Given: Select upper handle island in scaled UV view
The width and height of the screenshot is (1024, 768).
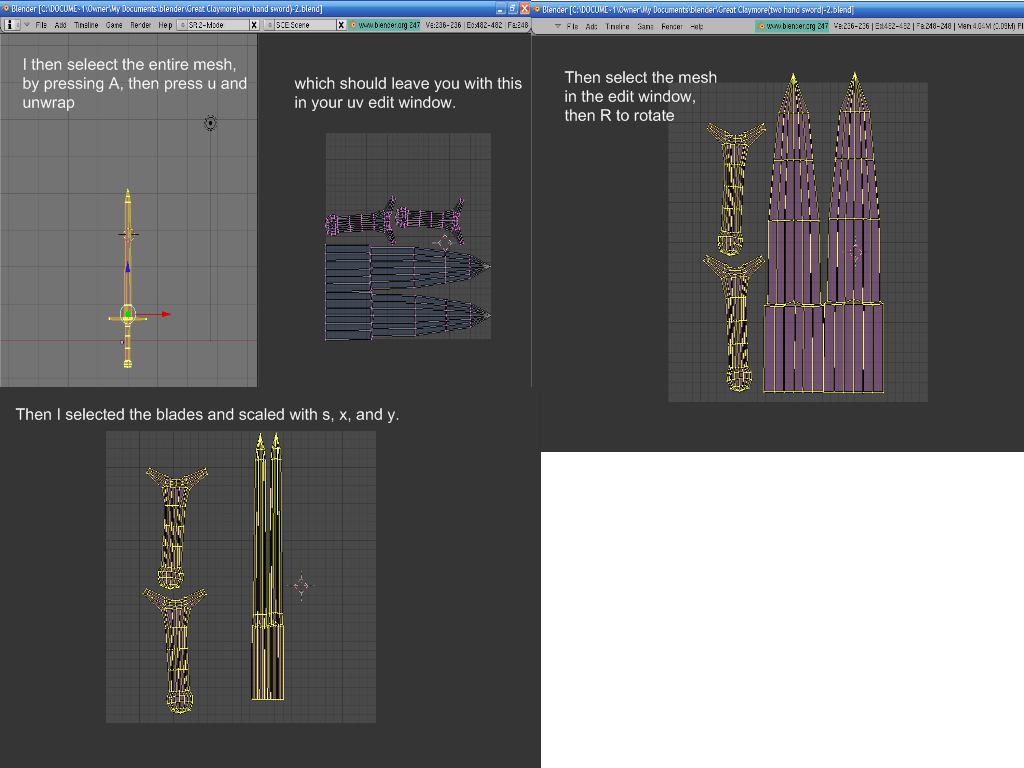Looking at the screenshot, I should click(x=176, y=528).
